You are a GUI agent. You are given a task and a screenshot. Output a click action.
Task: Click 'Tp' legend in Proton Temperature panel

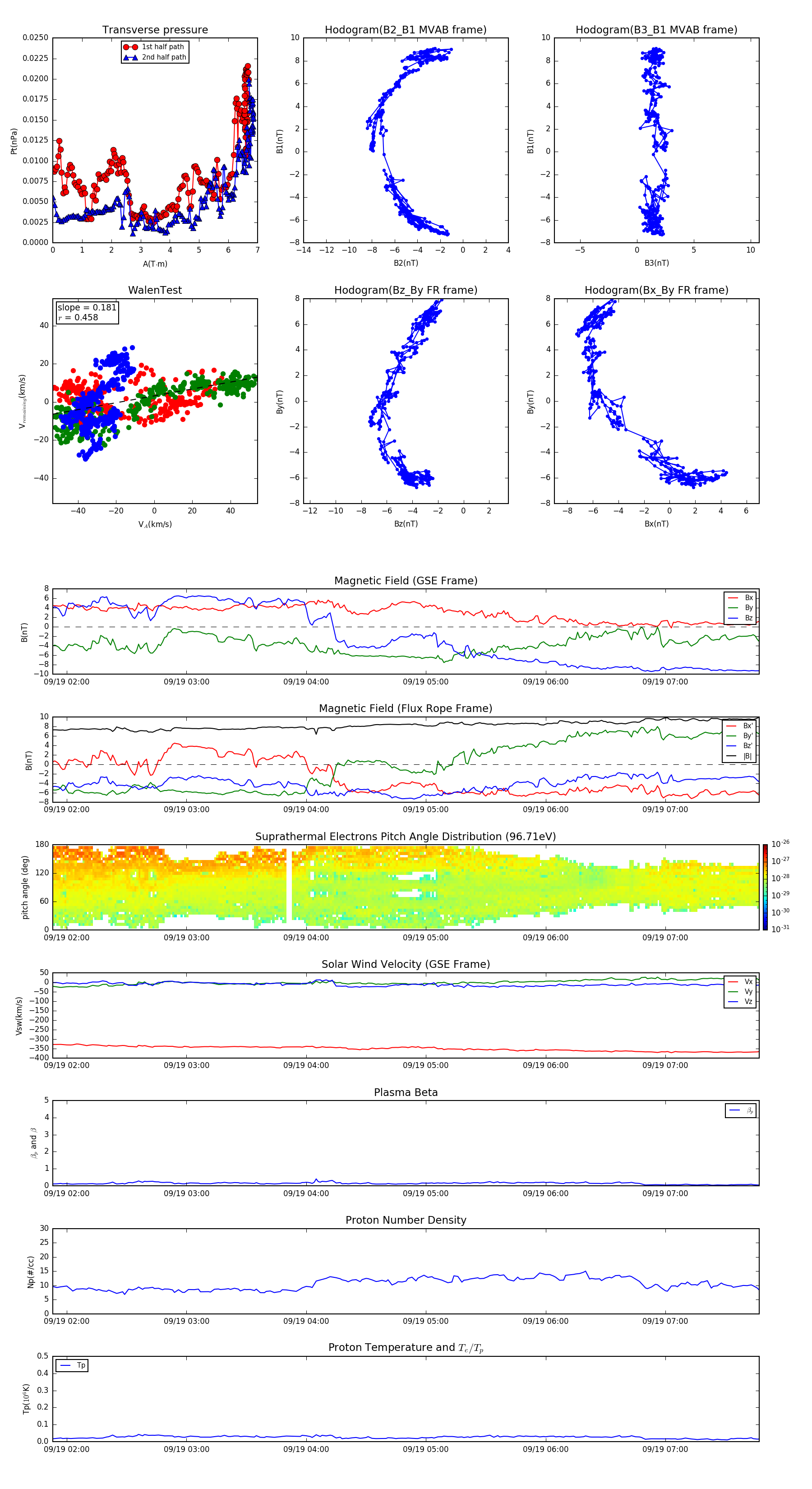click(72, 1365)
